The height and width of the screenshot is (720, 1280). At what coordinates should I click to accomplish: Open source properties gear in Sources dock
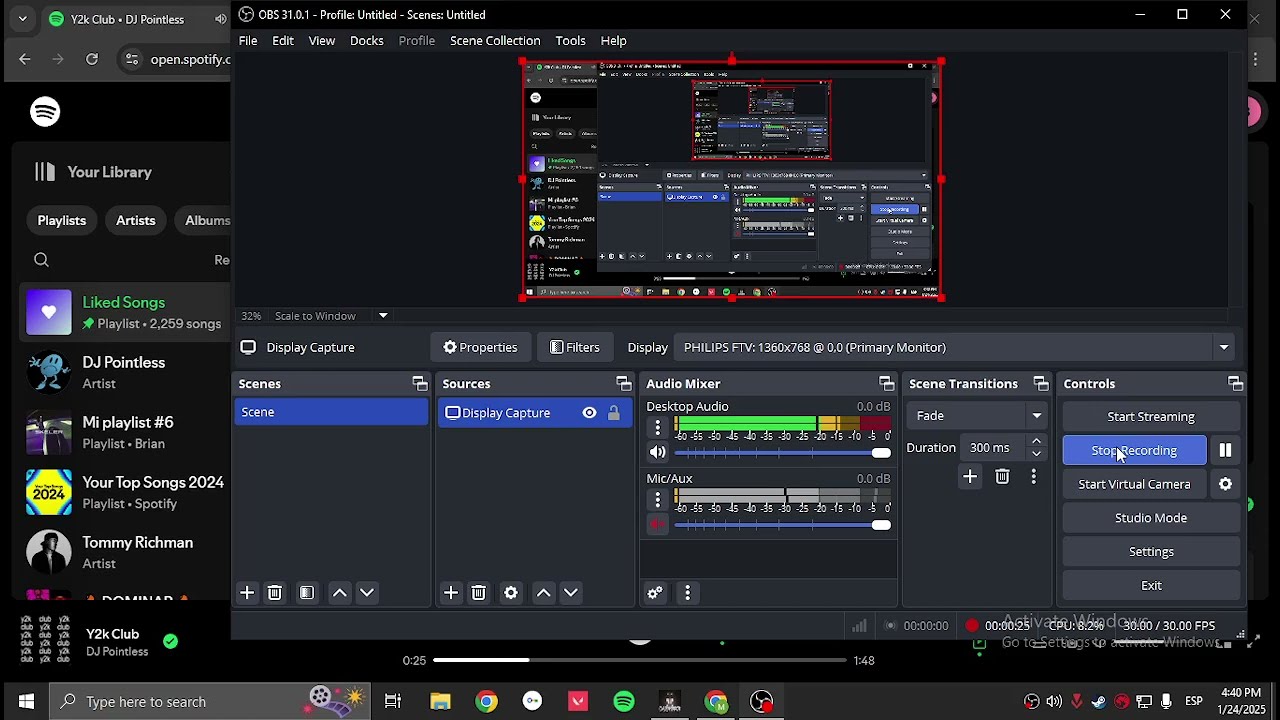511,593
